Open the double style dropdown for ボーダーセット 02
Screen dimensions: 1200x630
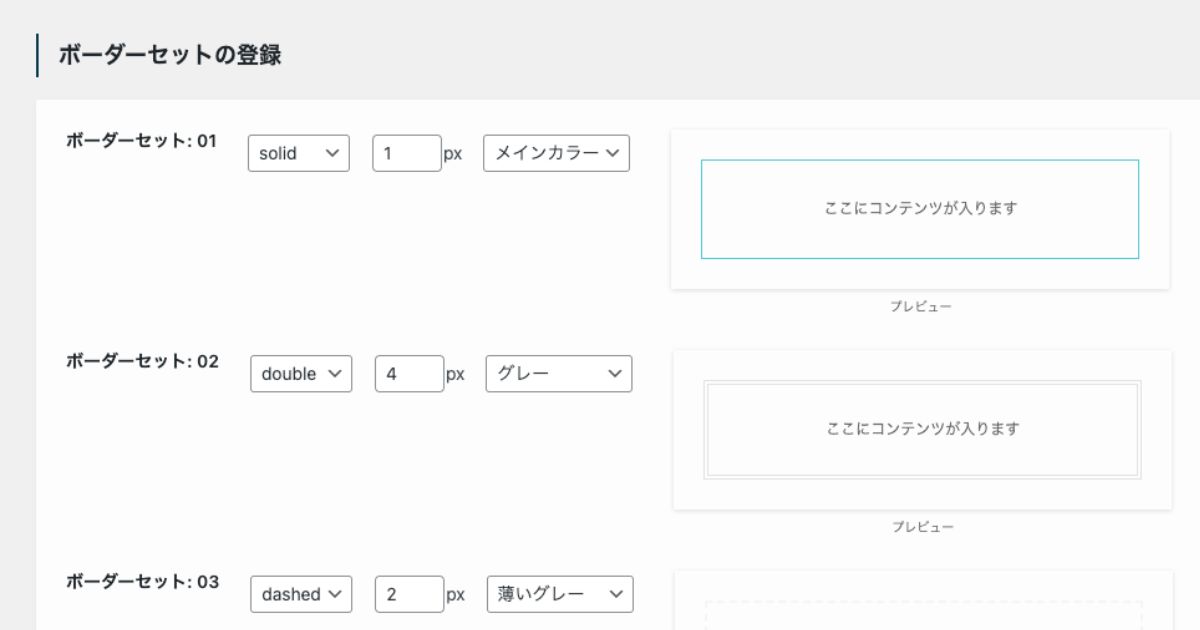300,373
